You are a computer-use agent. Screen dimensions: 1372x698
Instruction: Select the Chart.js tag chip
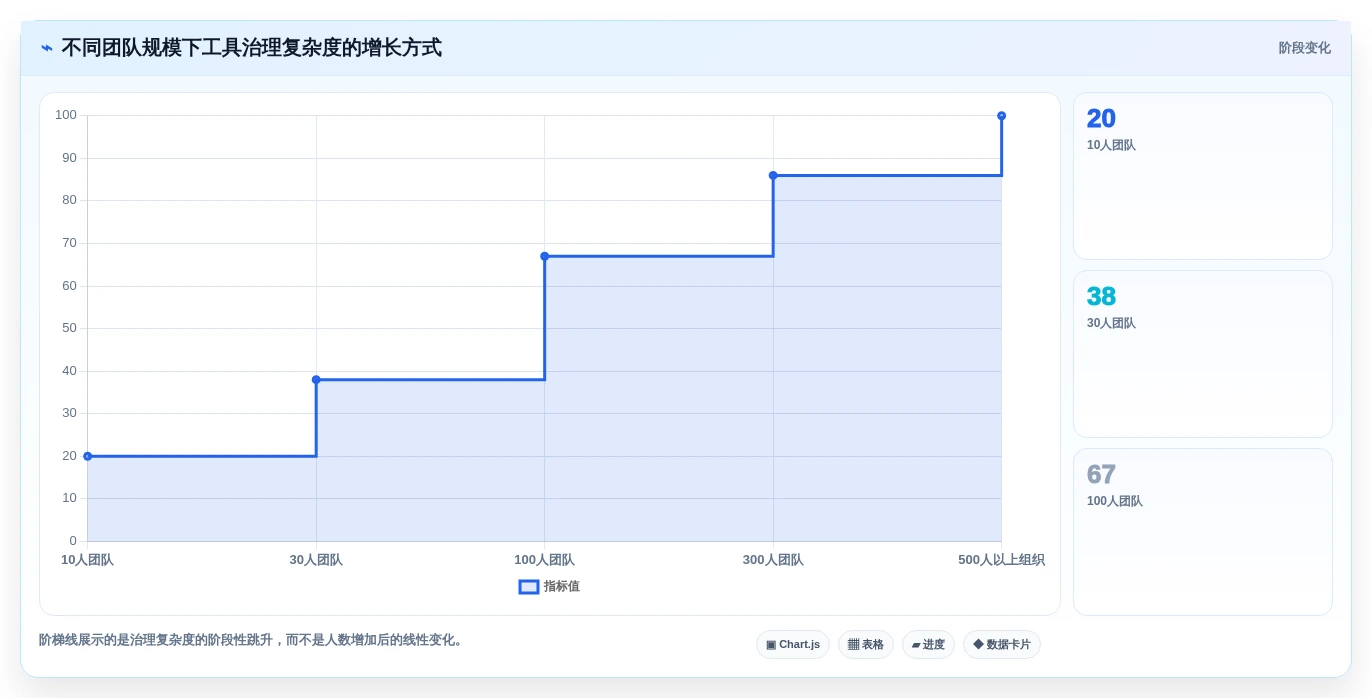pos(793,645)
